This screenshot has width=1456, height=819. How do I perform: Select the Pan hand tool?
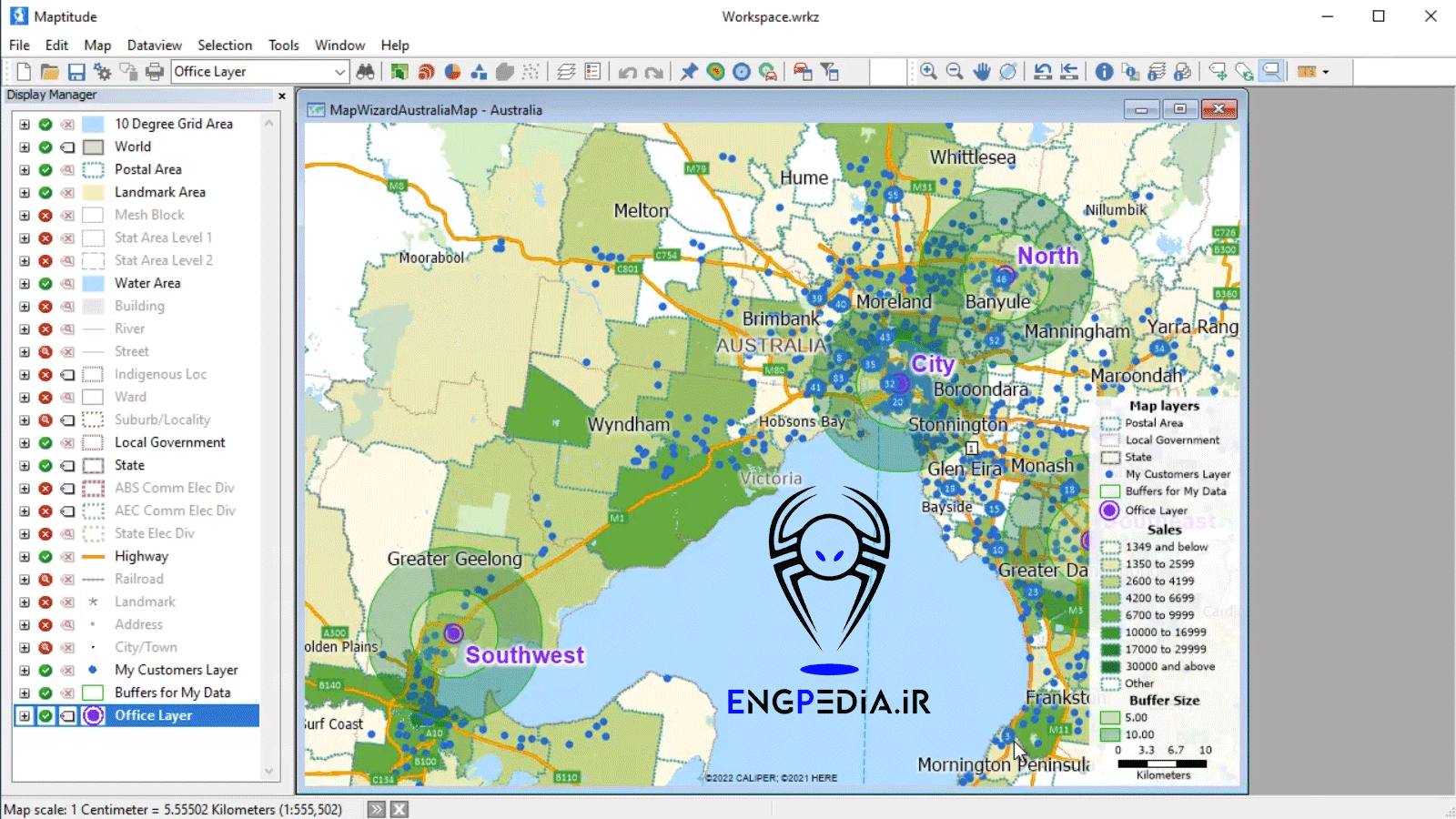click(981, 72)
